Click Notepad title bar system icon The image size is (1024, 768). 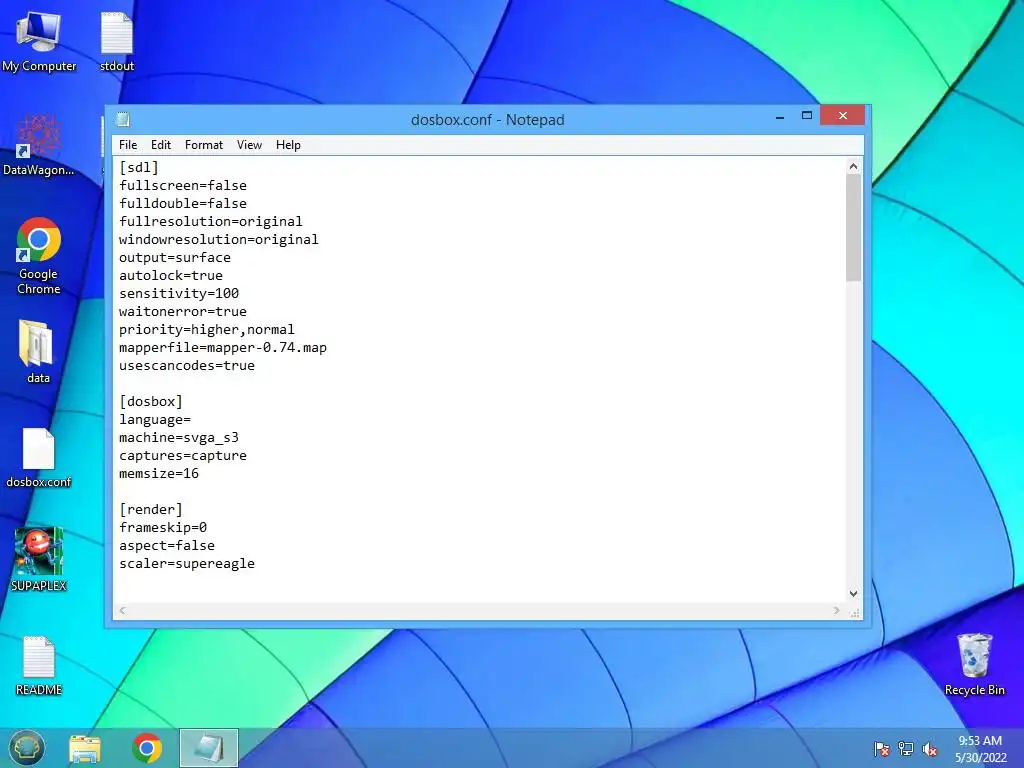pyautogui.click(x=123, y=120)
